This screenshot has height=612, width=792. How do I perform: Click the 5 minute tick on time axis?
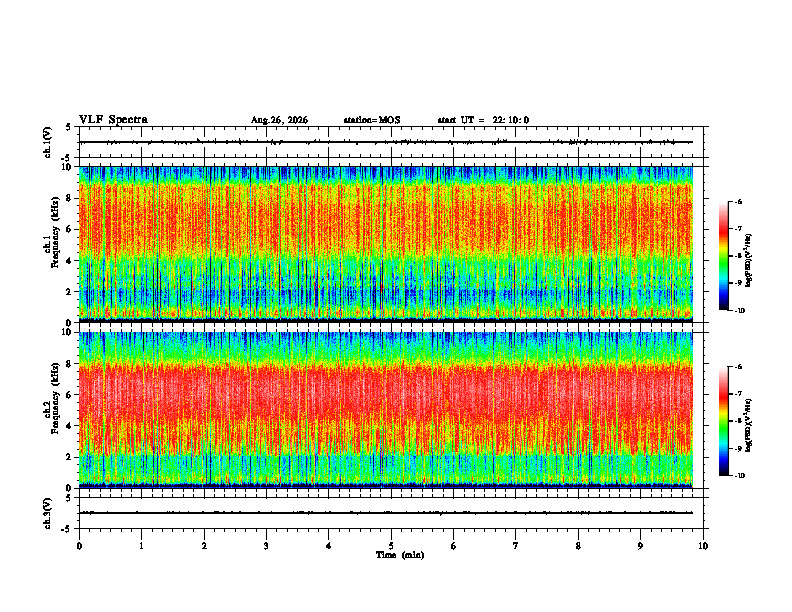pos(391,546)
